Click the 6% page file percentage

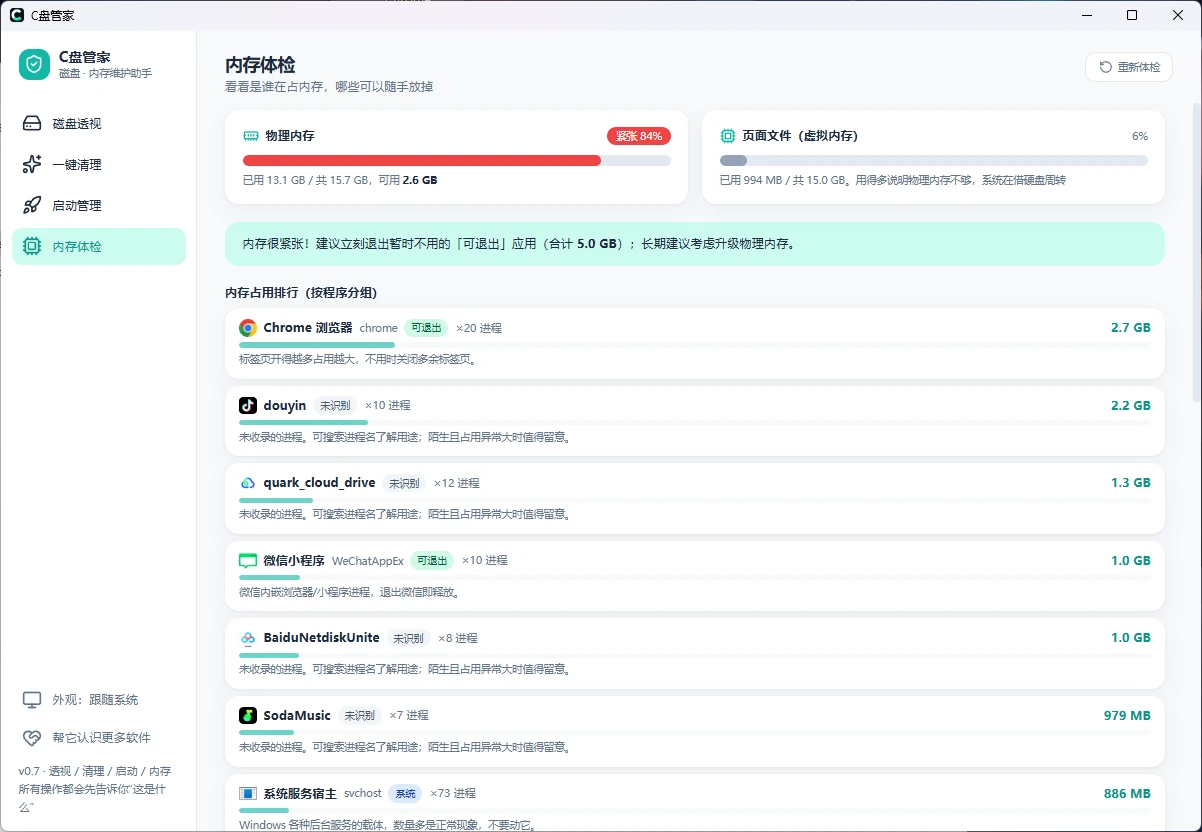[x=1140, y=136]
